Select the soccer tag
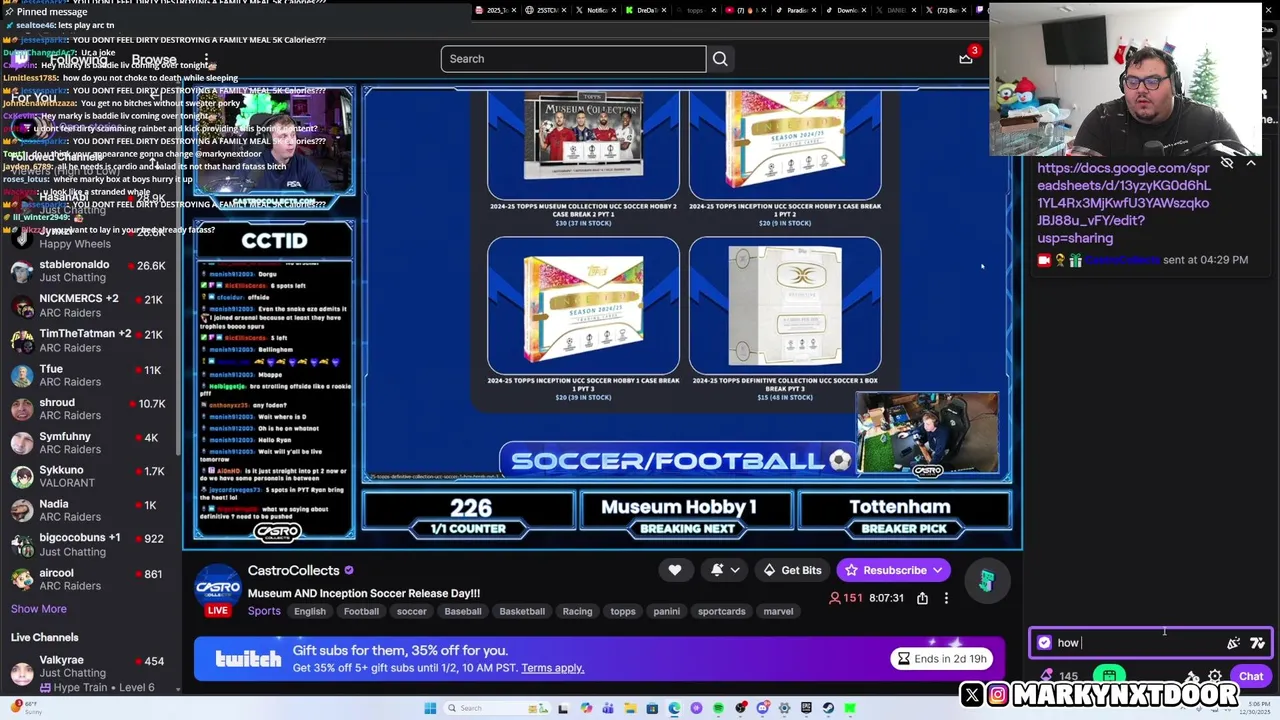Image resolution: width=1280 pixels, height=720 pixels. click(411, 611)
